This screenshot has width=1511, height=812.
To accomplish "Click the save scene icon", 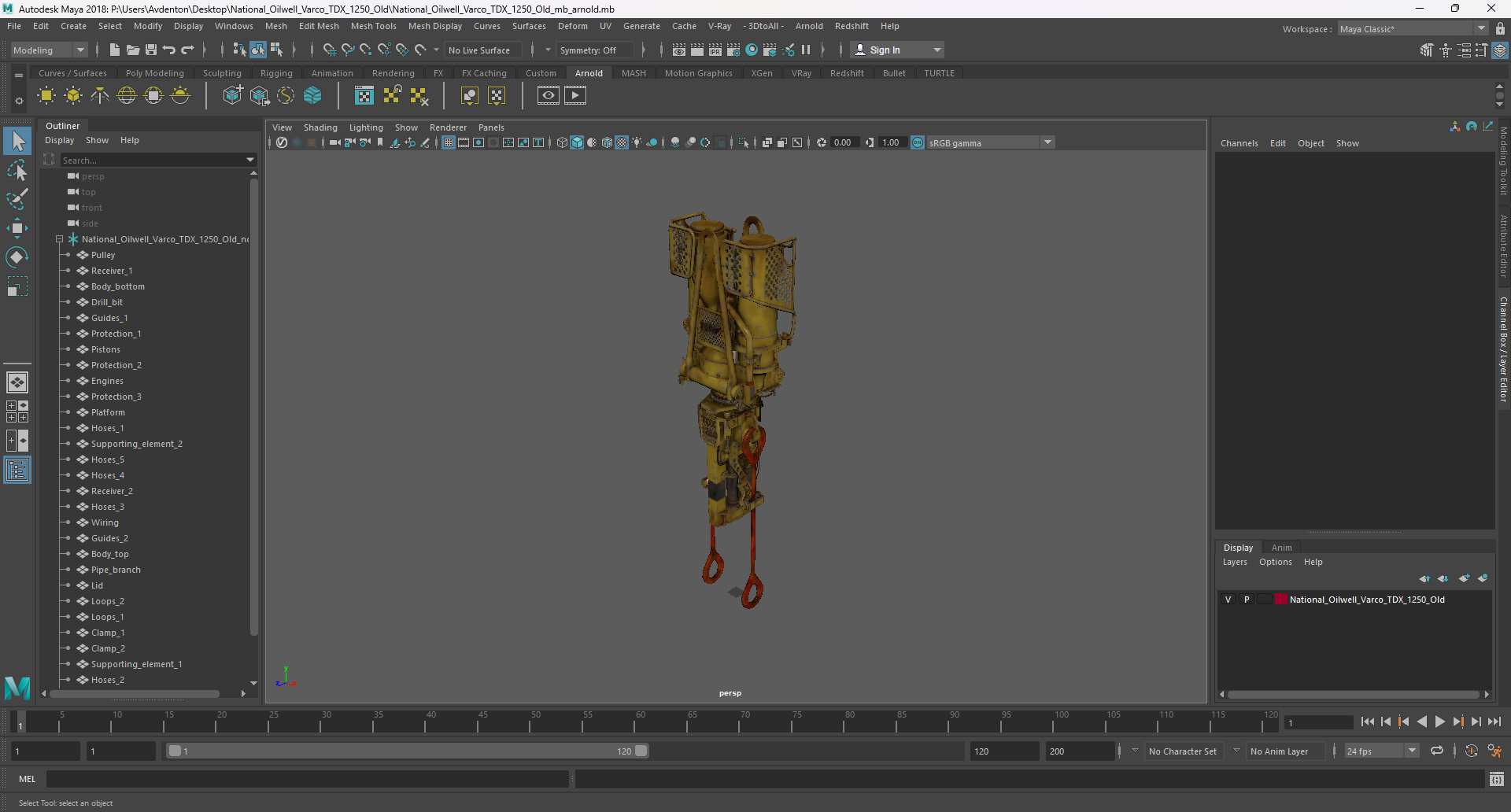I will click(151, 50).
